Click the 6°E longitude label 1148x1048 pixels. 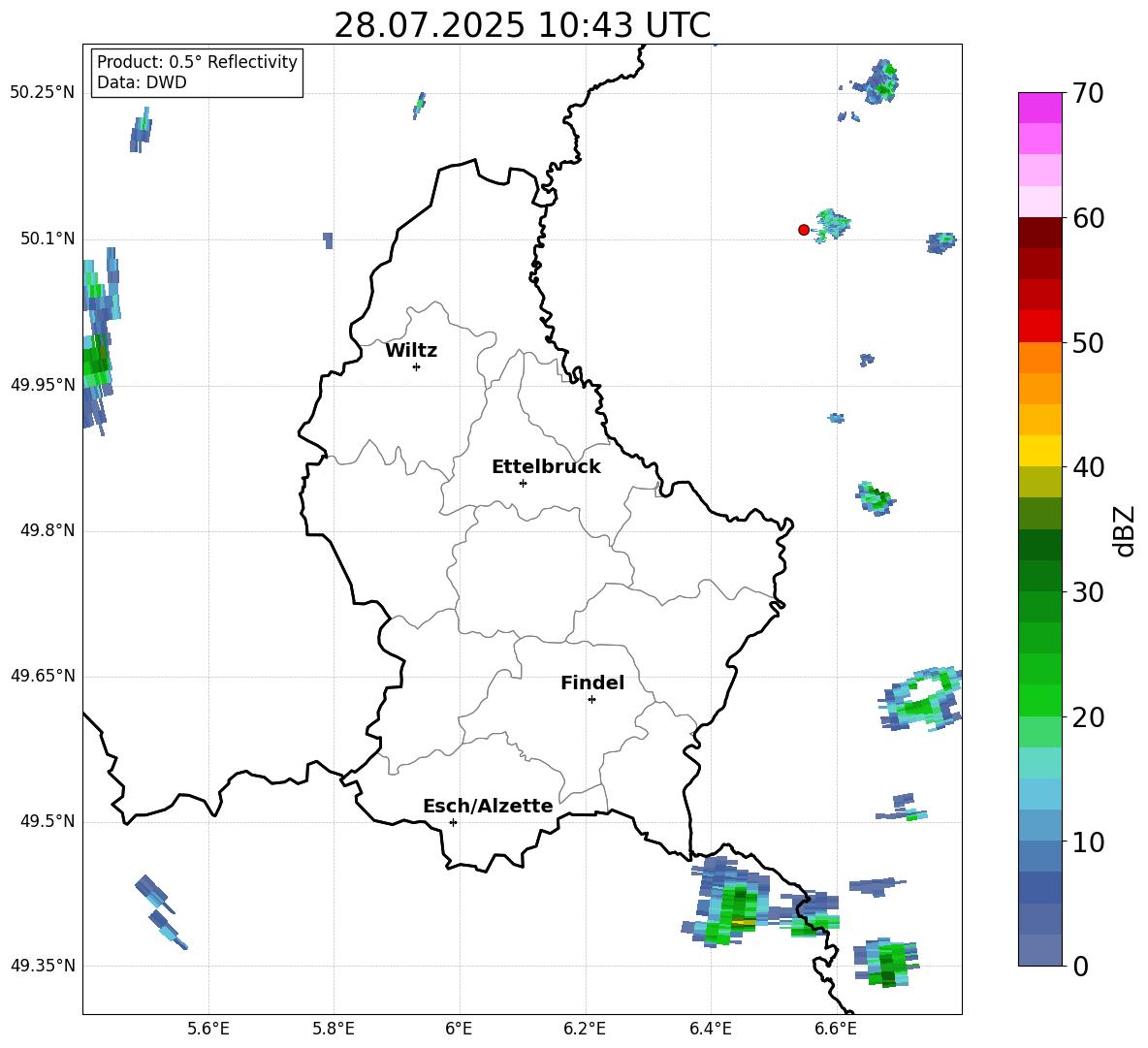click(459, 1029)
